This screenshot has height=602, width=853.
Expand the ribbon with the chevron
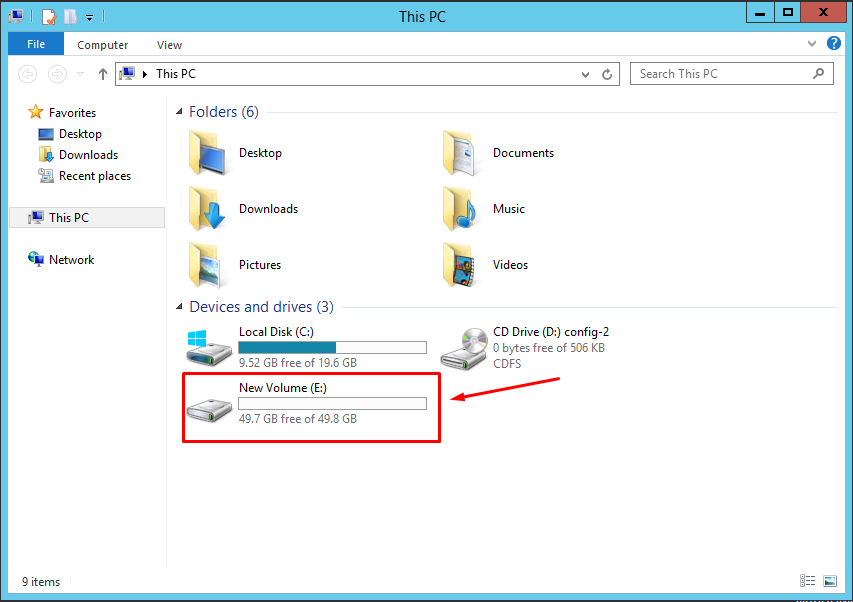point(812,44)
